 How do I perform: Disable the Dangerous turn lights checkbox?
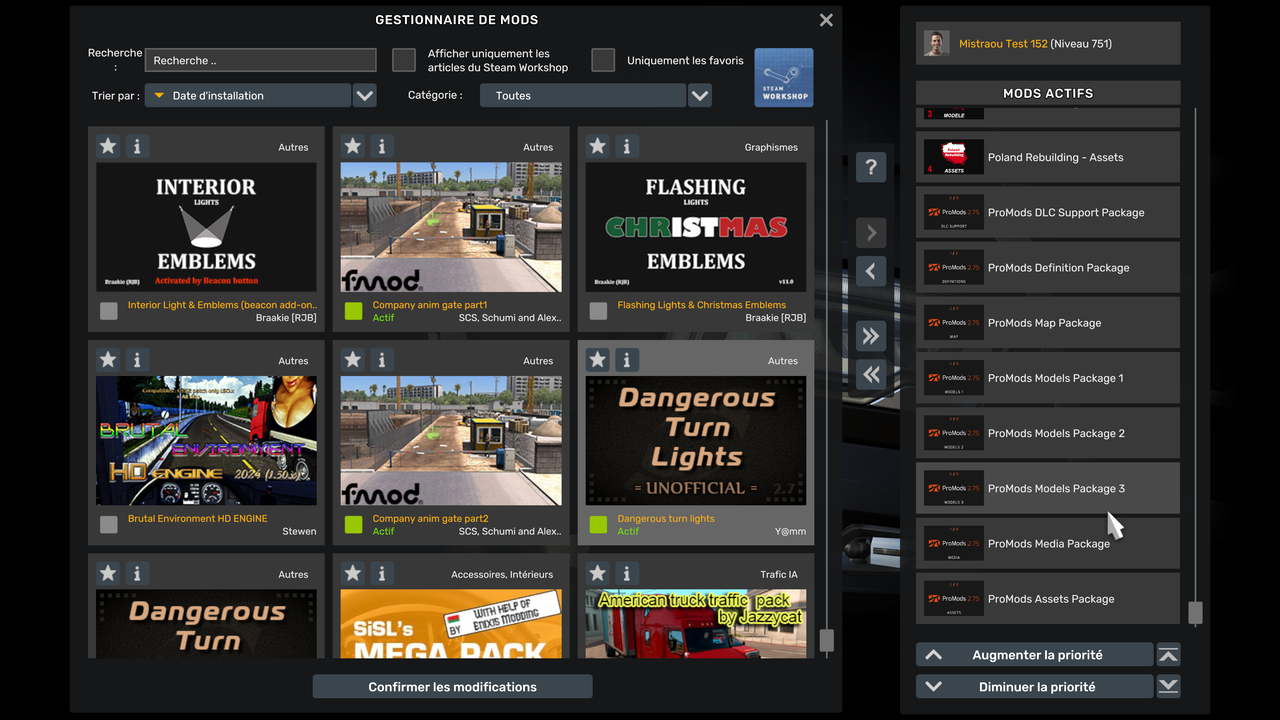click(x=598, y=524)
